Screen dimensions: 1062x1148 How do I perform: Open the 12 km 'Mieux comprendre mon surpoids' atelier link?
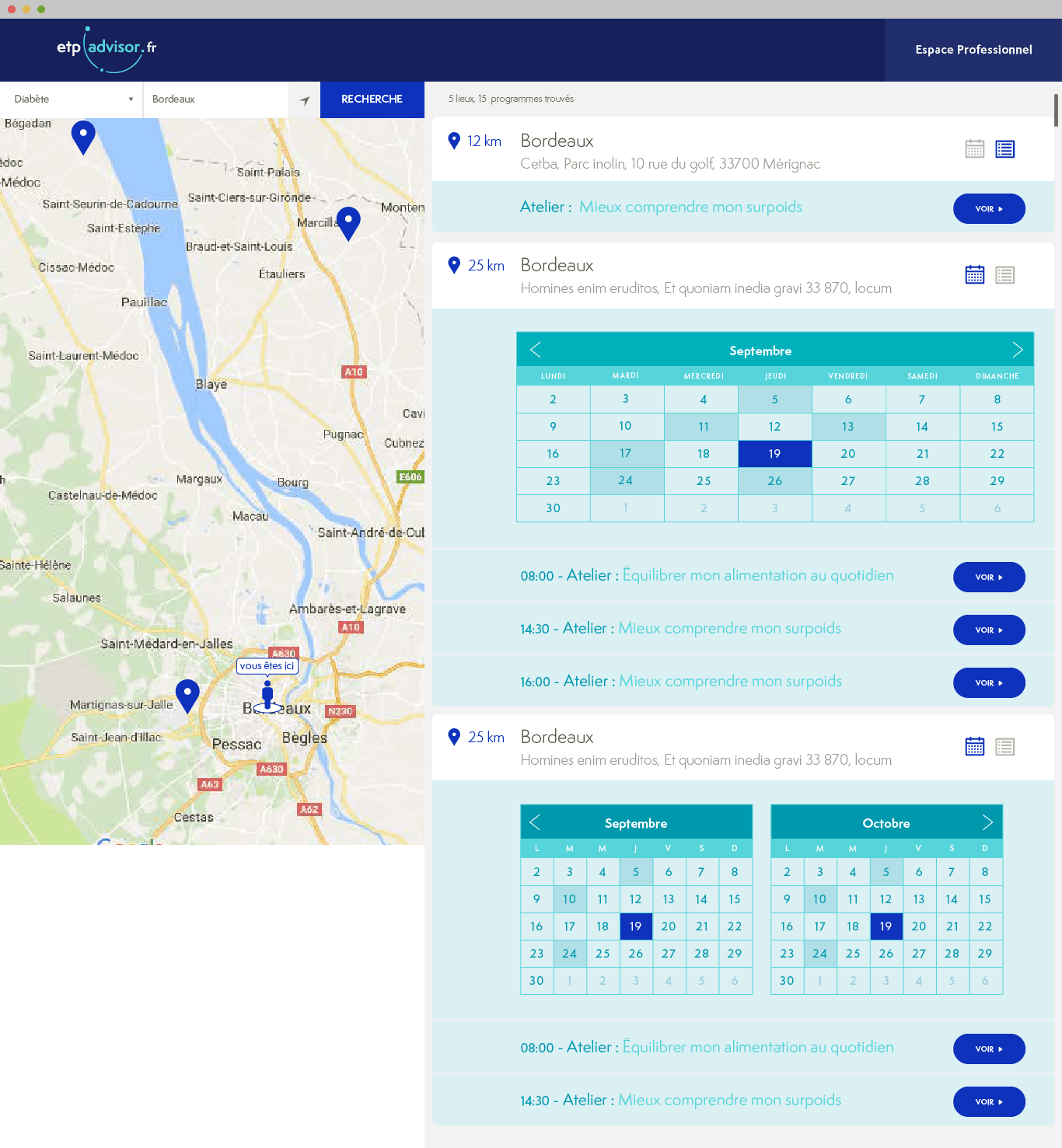690,207
